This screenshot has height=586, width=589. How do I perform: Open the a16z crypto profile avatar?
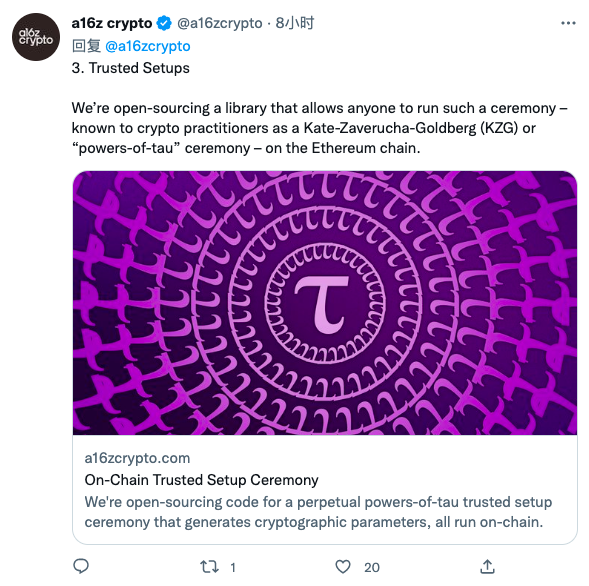point(36,37)
